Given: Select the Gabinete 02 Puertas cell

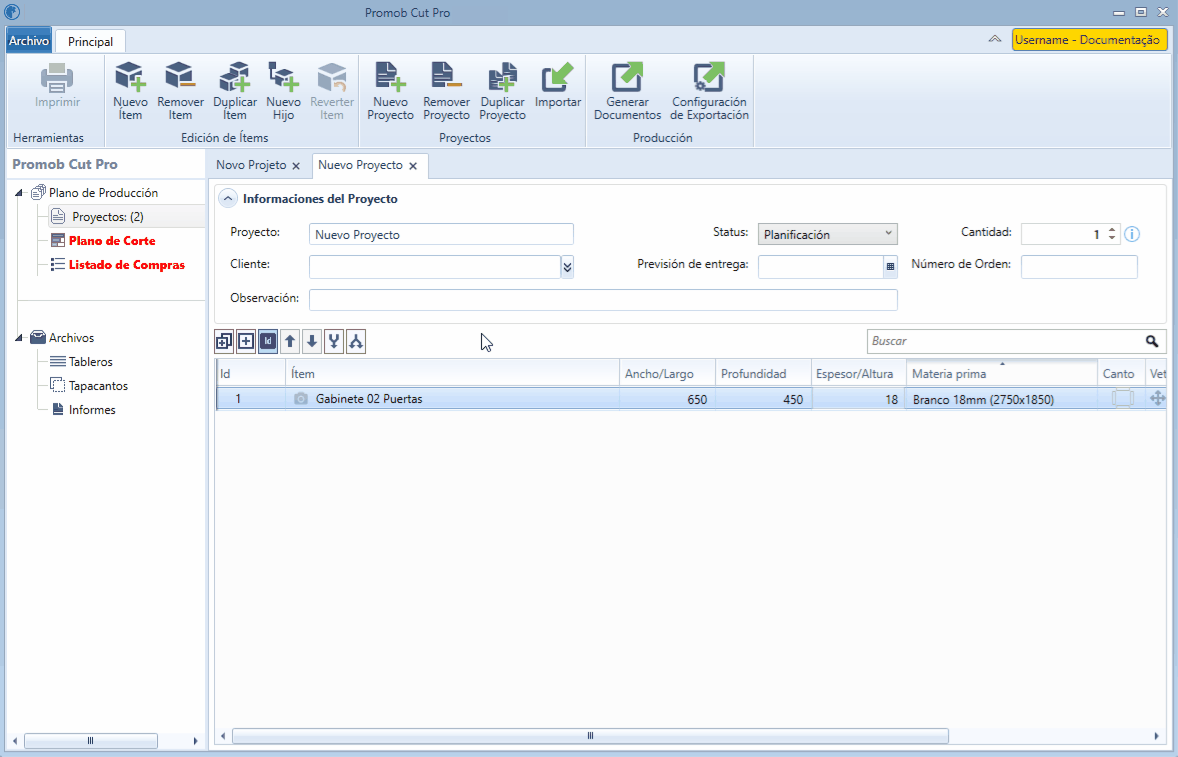Looking at the screenshot, I should (453, 399).
